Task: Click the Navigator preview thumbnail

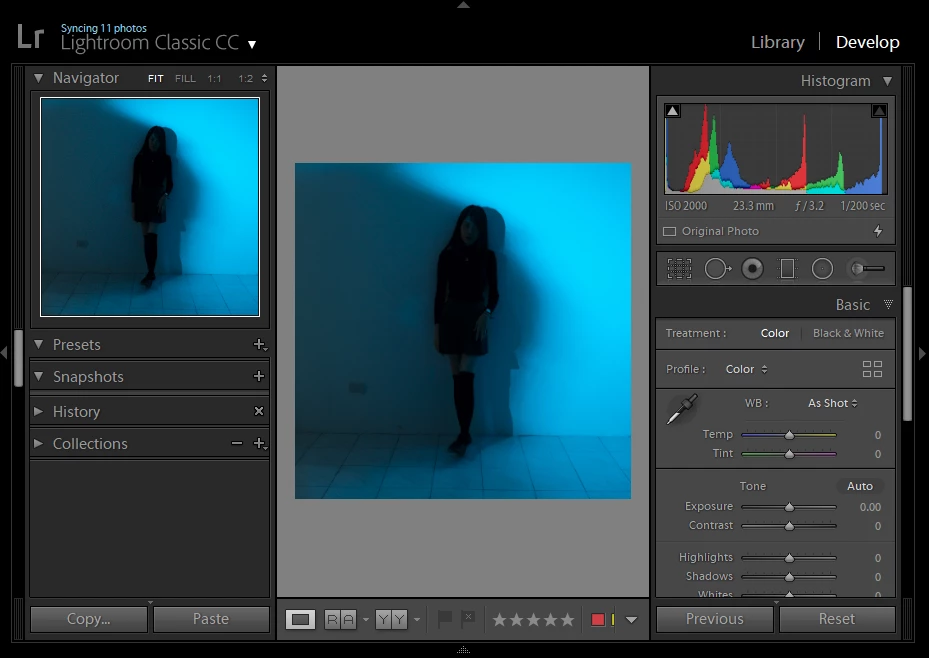Action: (150, 207)
